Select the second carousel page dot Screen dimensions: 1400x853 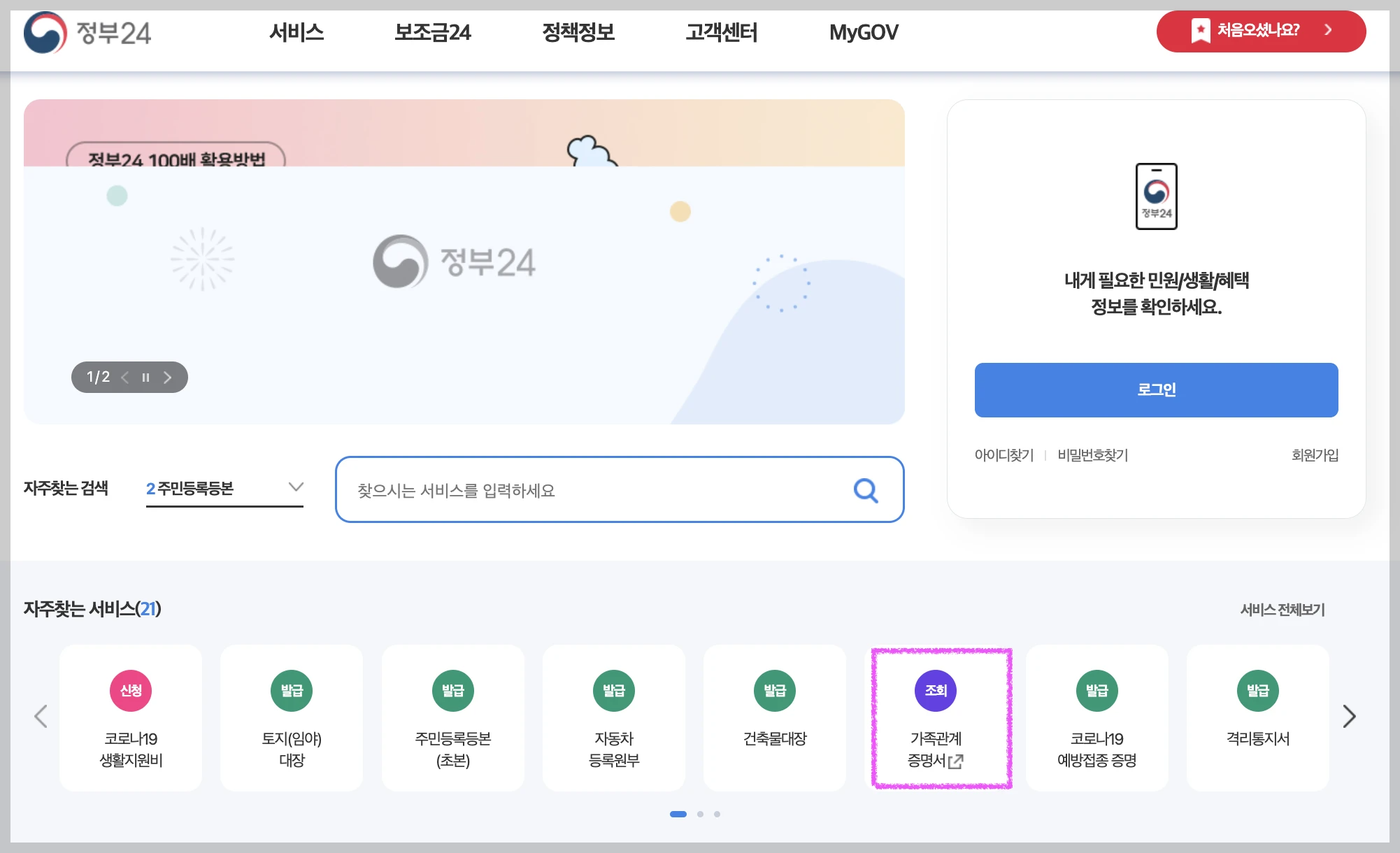(700, 814)
